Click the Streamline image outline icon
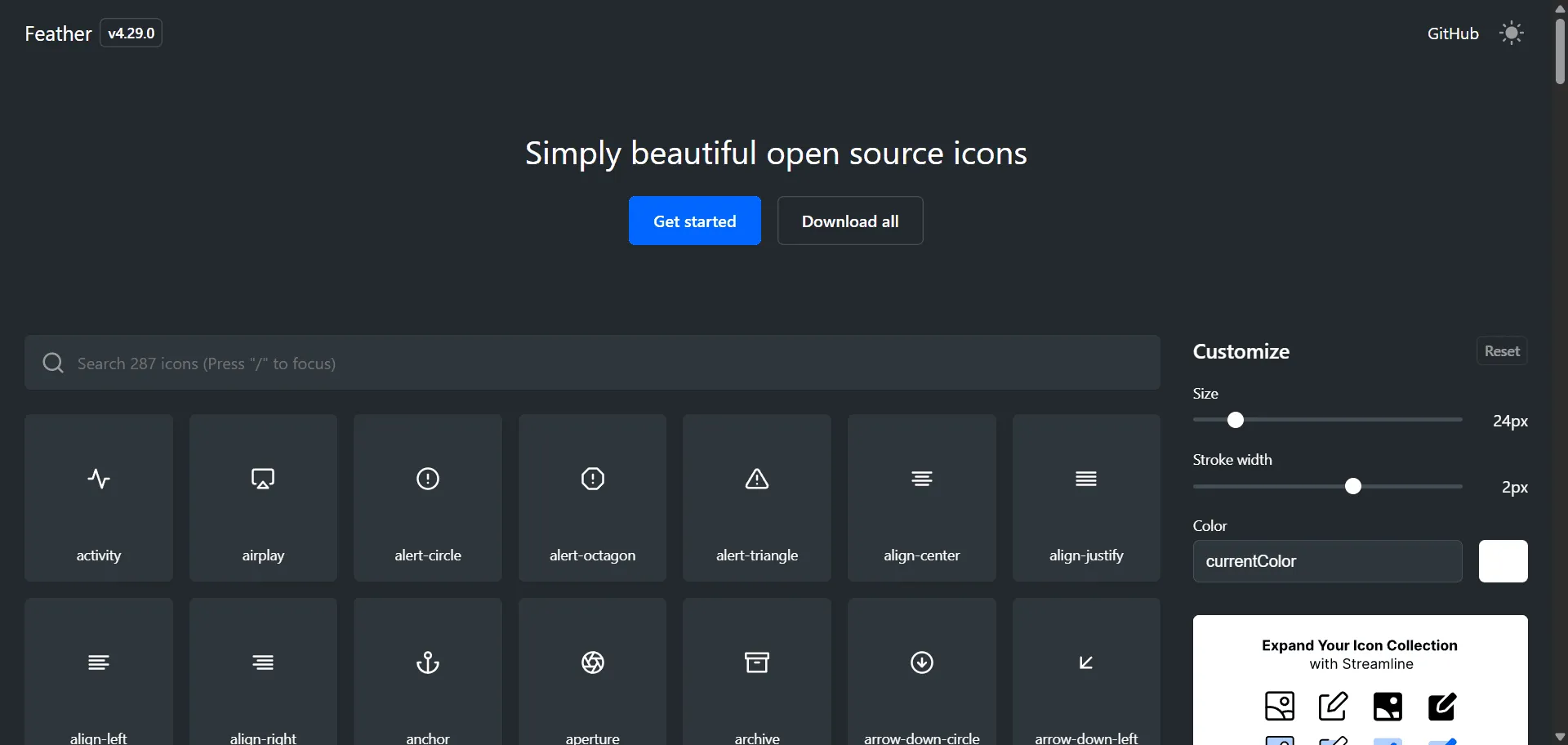The image size is (1568, 745). (1280, 706)
